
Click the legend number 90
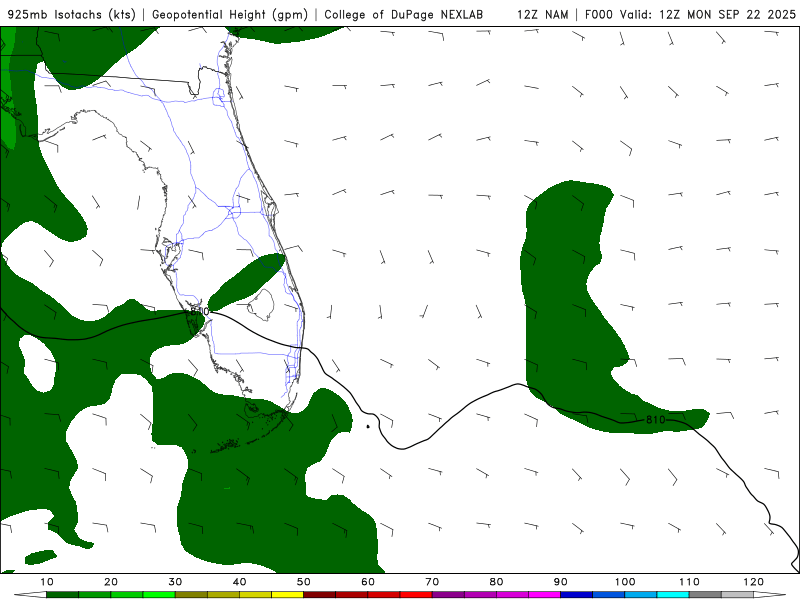pyautogui.click(x=561, y=582)
